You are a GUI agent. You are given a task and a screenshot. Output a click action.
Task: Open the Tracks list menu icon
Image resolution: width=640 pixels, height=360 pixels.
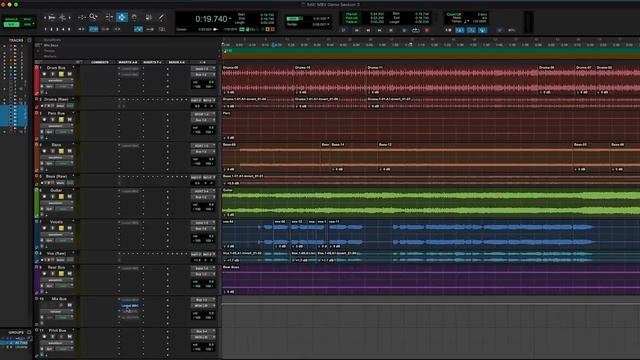click(29, 40)
